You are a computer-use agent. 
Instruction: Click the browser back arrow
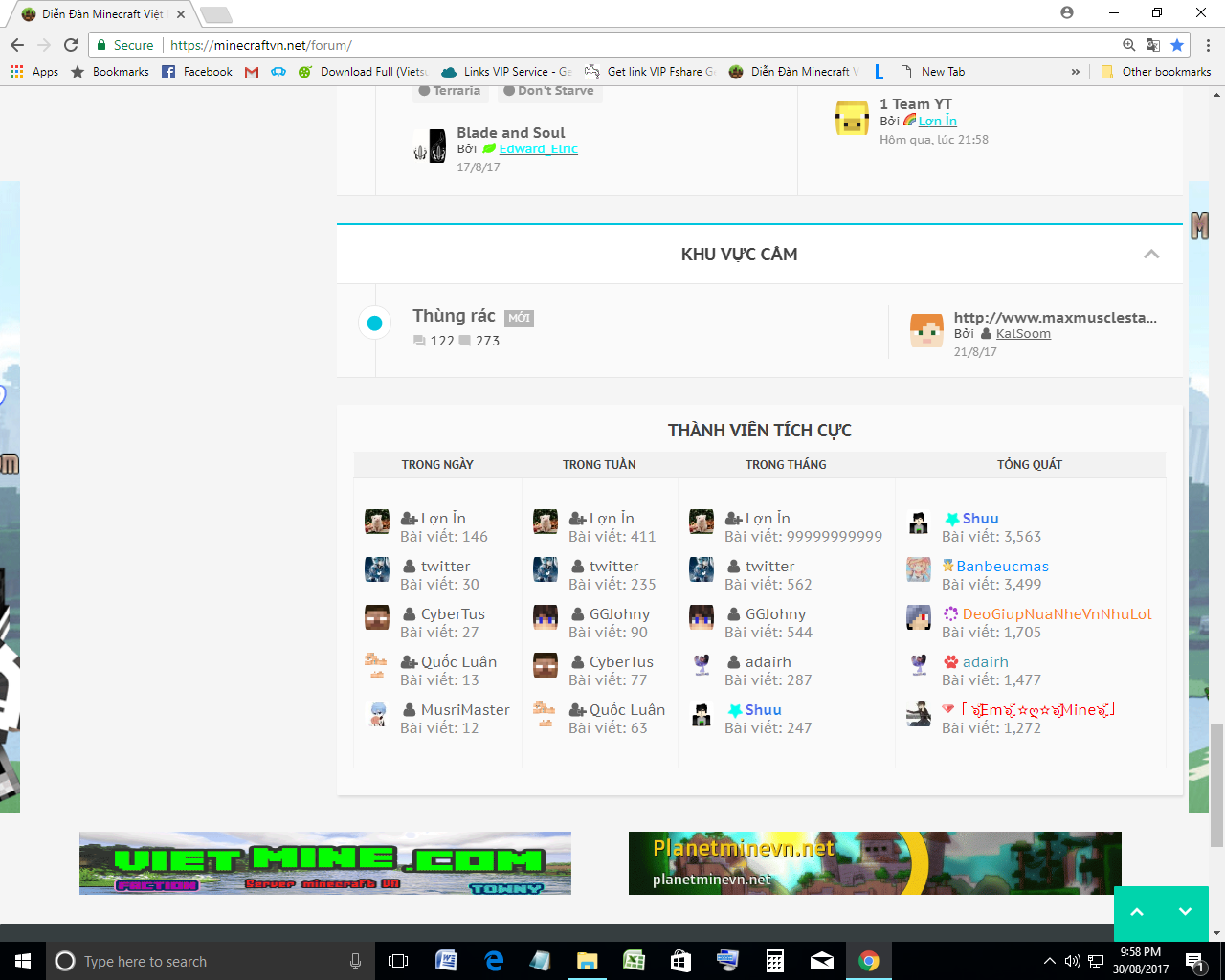[x=17, y=45]
